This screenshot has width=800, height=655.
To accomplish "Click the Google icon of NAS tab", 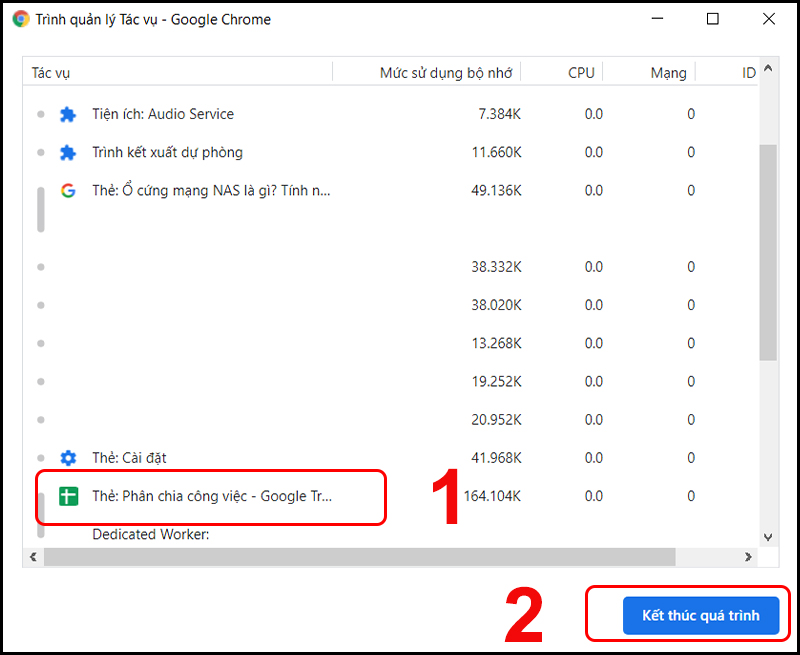I will (x=68, y=191).
